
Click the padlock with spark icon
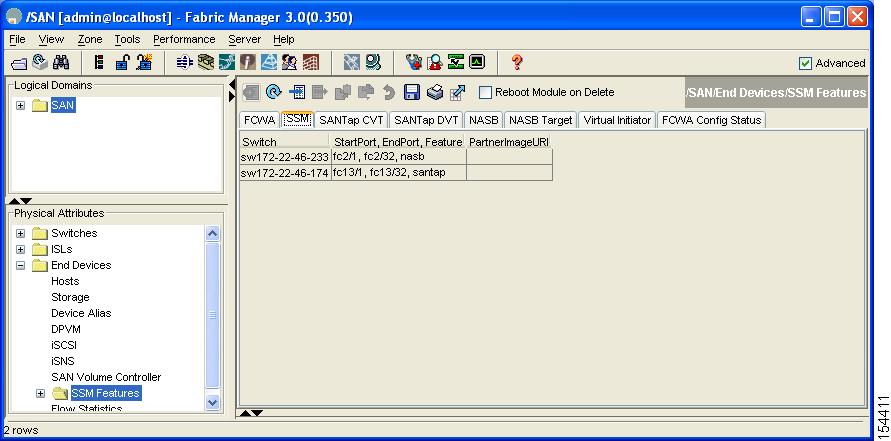144,62
